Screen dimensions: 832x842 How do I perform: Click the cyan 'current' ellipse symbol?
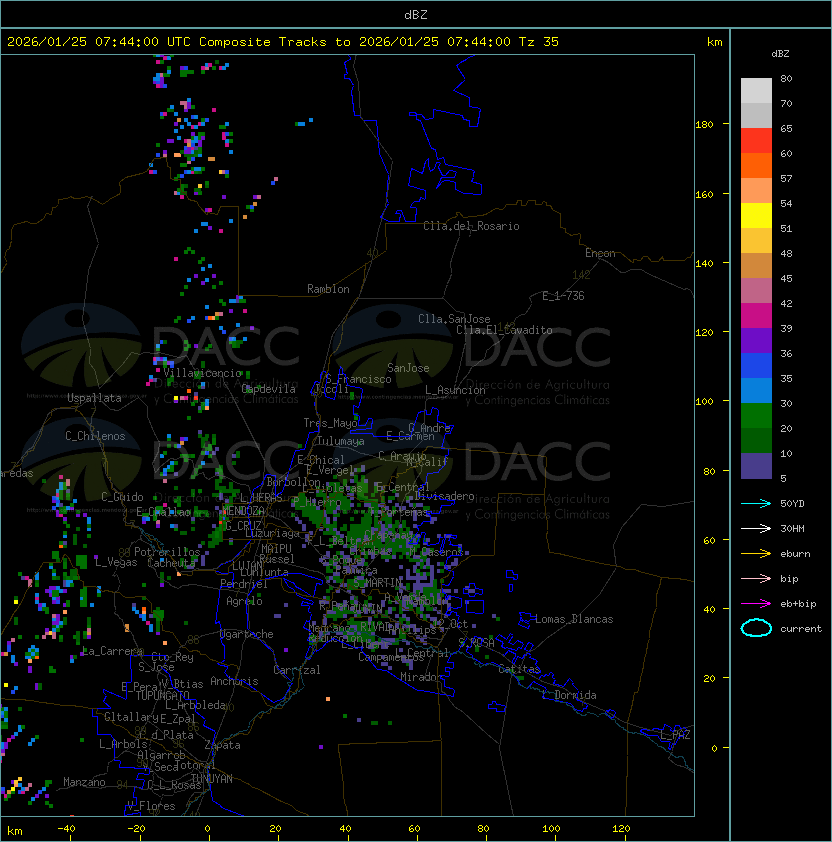(756, 628)
